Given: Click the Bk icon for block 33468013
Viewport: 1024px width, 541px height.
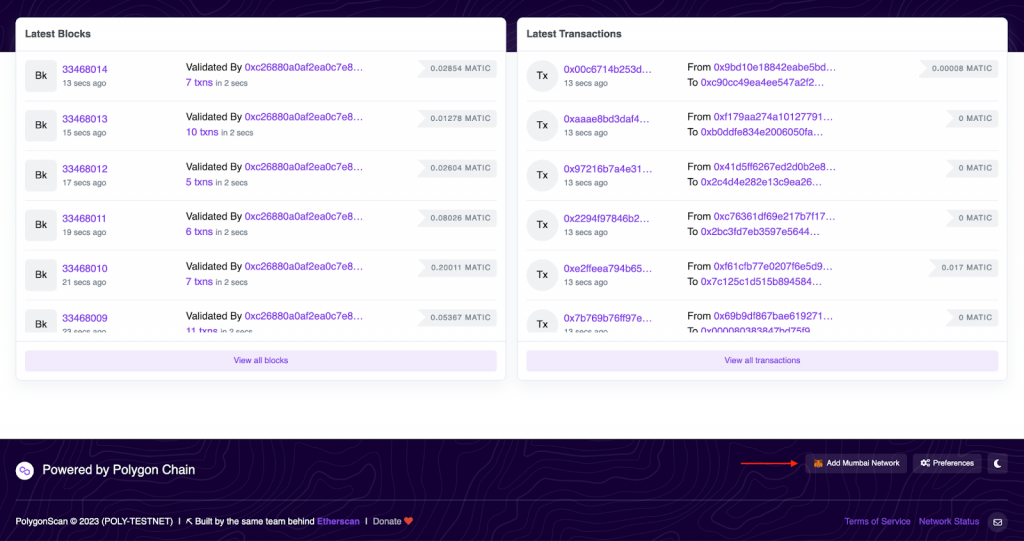Looking at the screenshot, I should coord(40,125).
